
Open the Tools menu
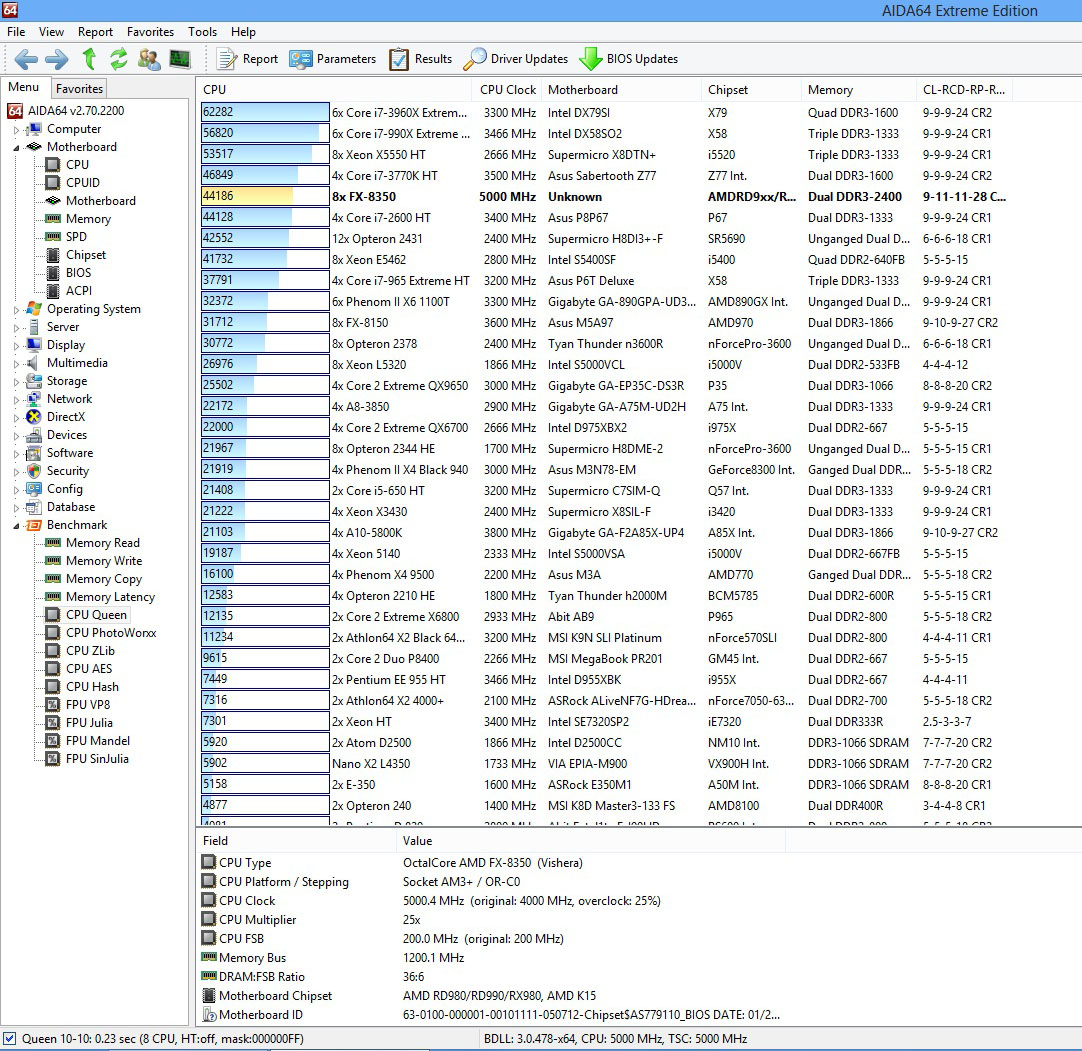point(202,32)
